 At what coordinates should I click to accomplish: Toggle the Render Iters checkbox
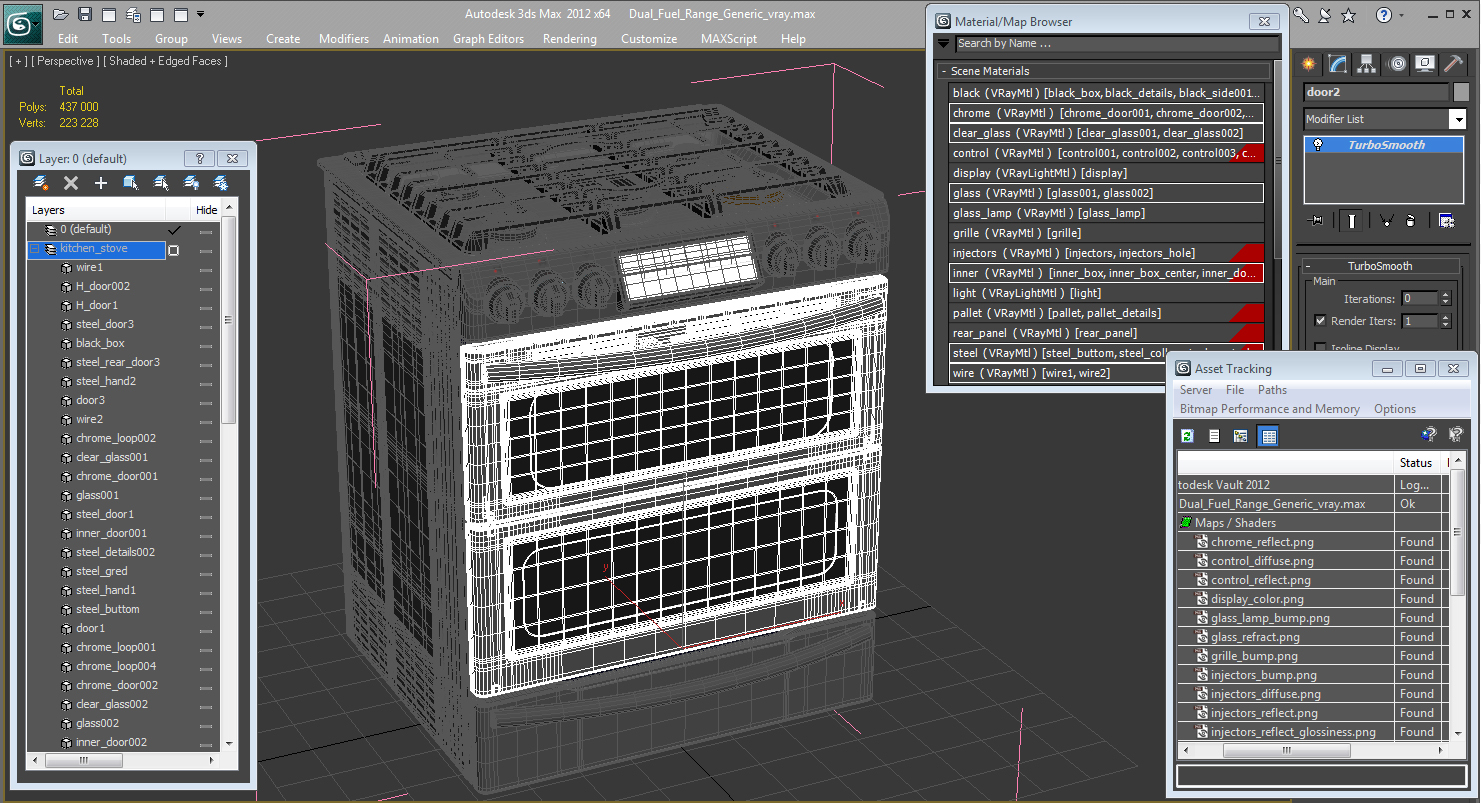(x=1320, y=321)
